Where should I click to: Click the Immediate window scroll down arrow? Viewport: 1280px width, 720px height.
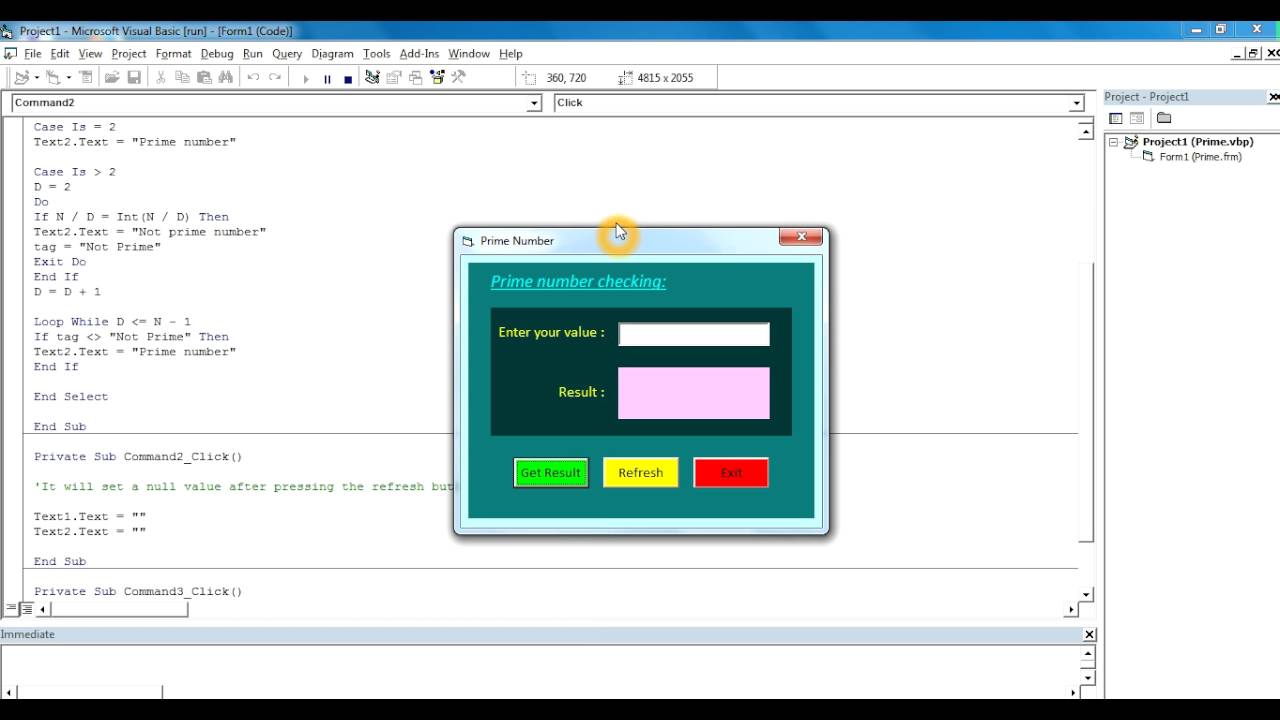click(1089, 677)
